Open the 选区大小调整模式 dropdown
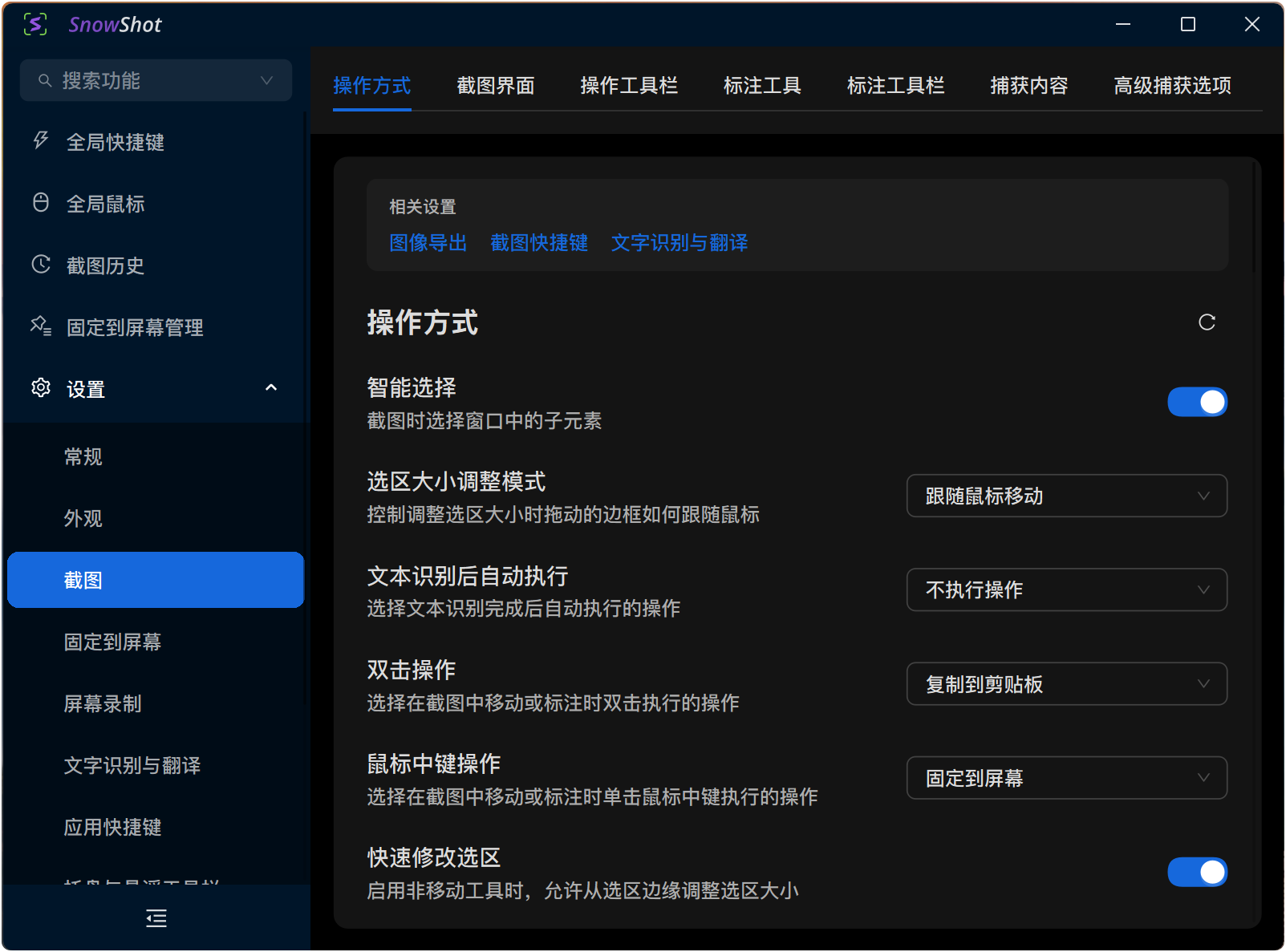Screen dimensions: 1286x952 click(1066, 496)
